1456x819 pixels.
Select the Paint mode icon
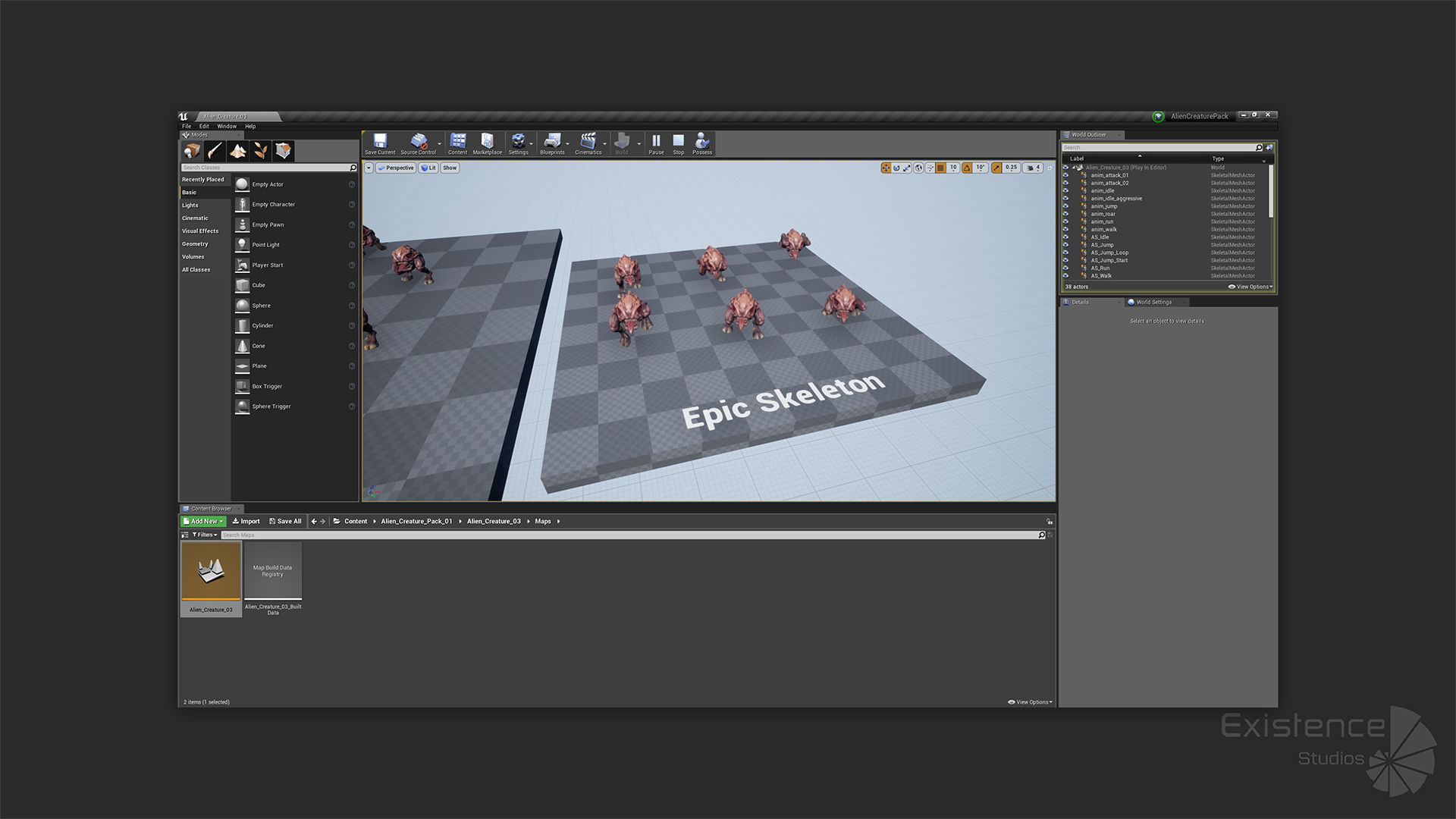tap(215, 151)
